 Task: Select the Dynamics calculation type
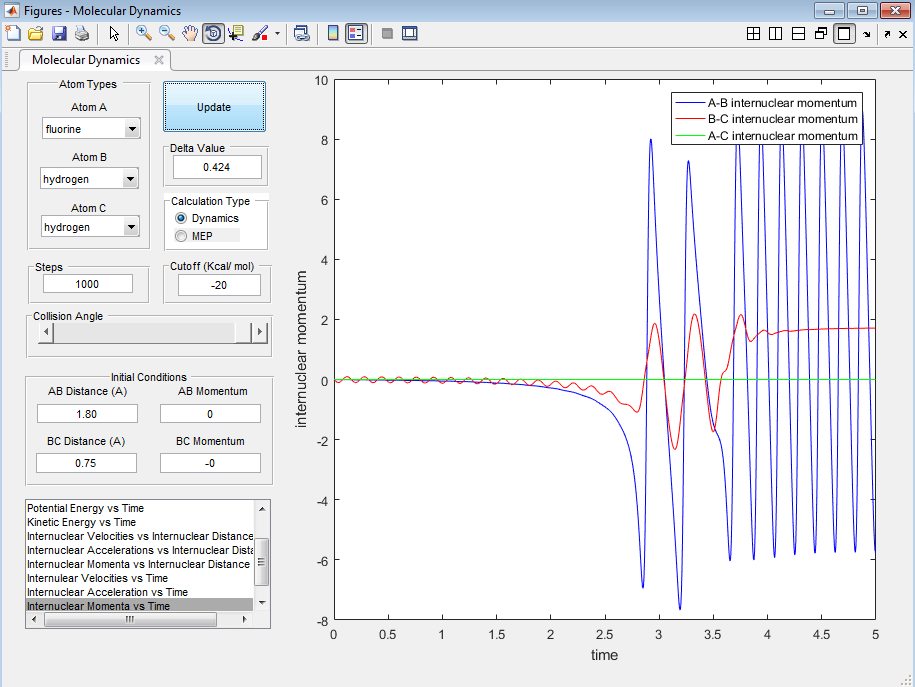(181, 218)
